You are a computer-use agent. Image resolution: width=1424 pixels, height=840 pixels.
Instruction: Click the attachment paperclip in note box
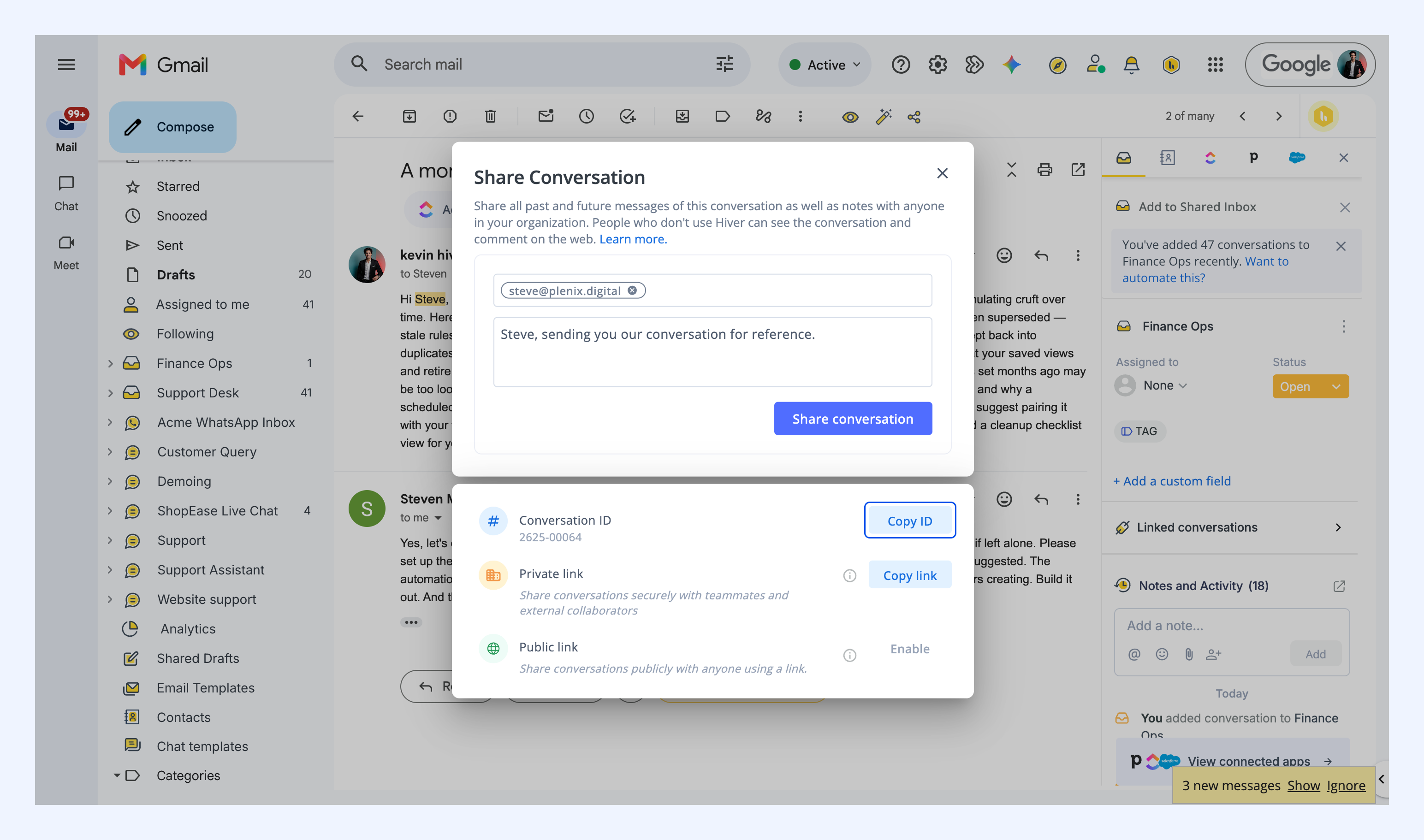click(1189, 654)
